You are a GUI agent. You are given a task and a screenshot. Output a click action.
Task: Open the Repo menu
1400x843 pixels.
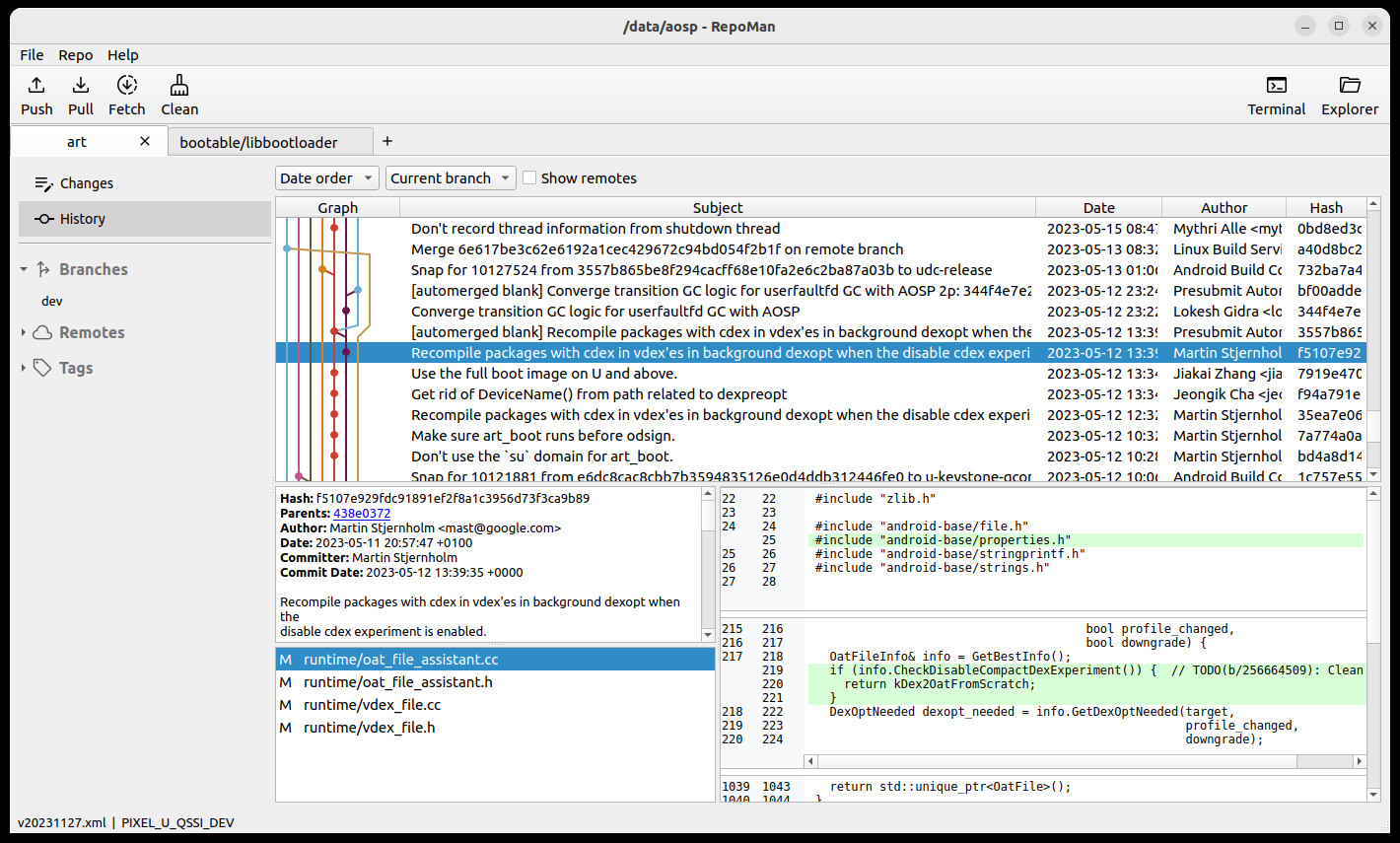click(75, 55)
